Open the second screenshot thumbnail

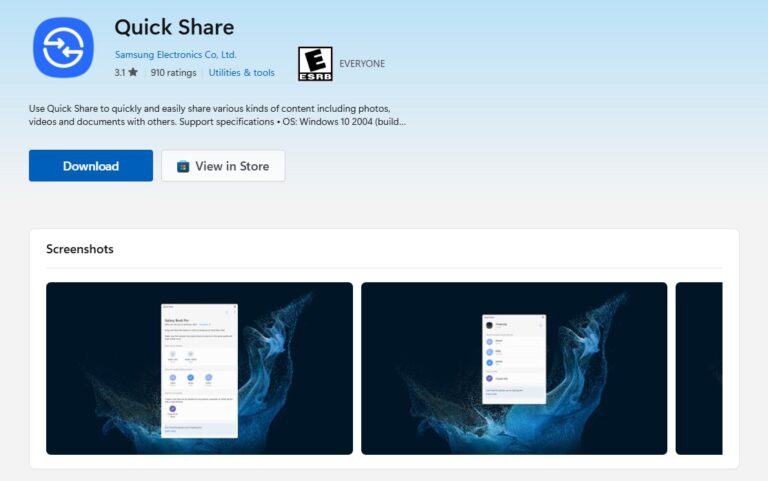tap(514, 368)
